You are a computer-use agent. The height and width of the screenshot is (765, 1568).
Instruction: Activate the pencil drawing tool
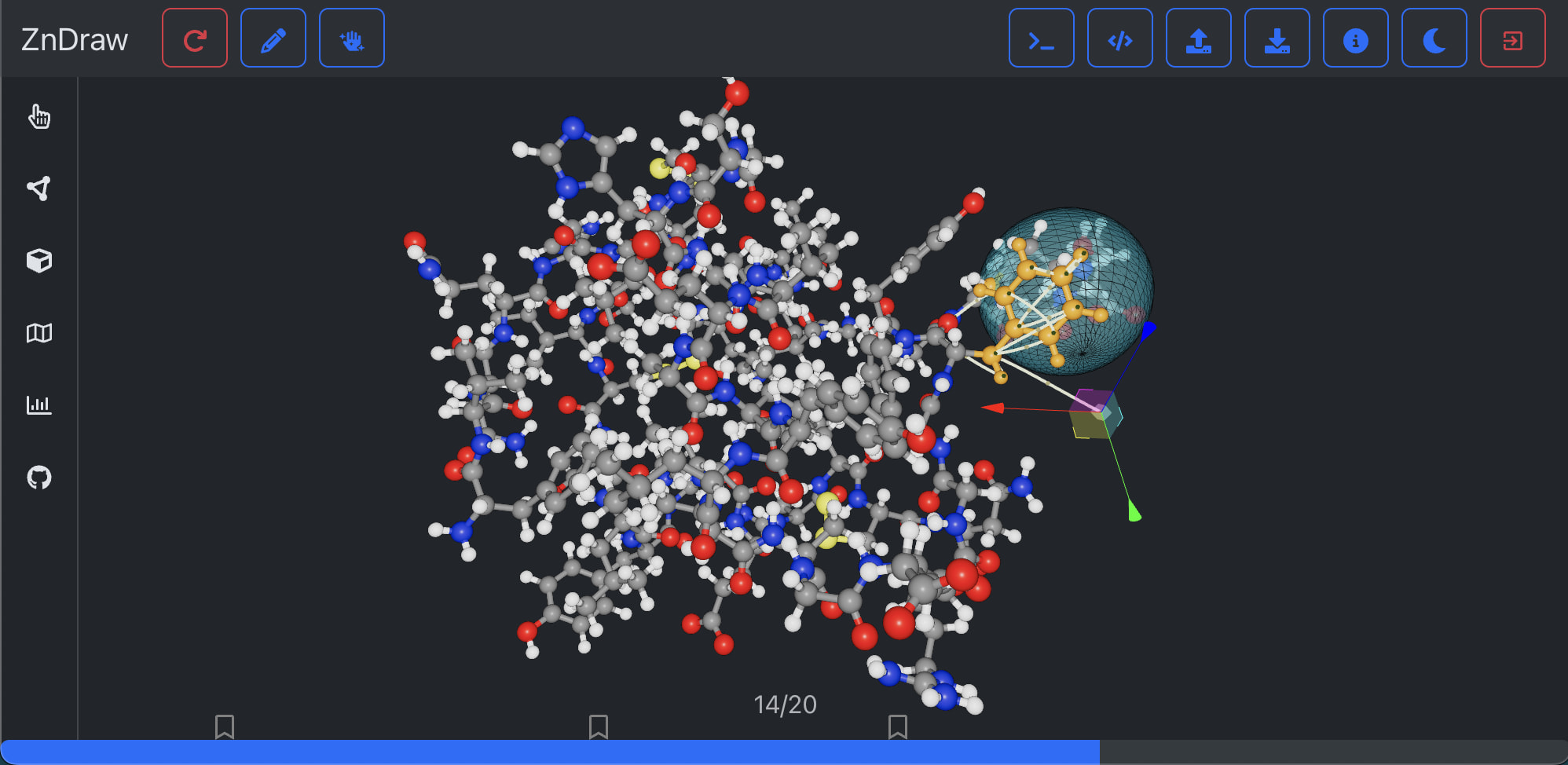click(x=273, y=37)
